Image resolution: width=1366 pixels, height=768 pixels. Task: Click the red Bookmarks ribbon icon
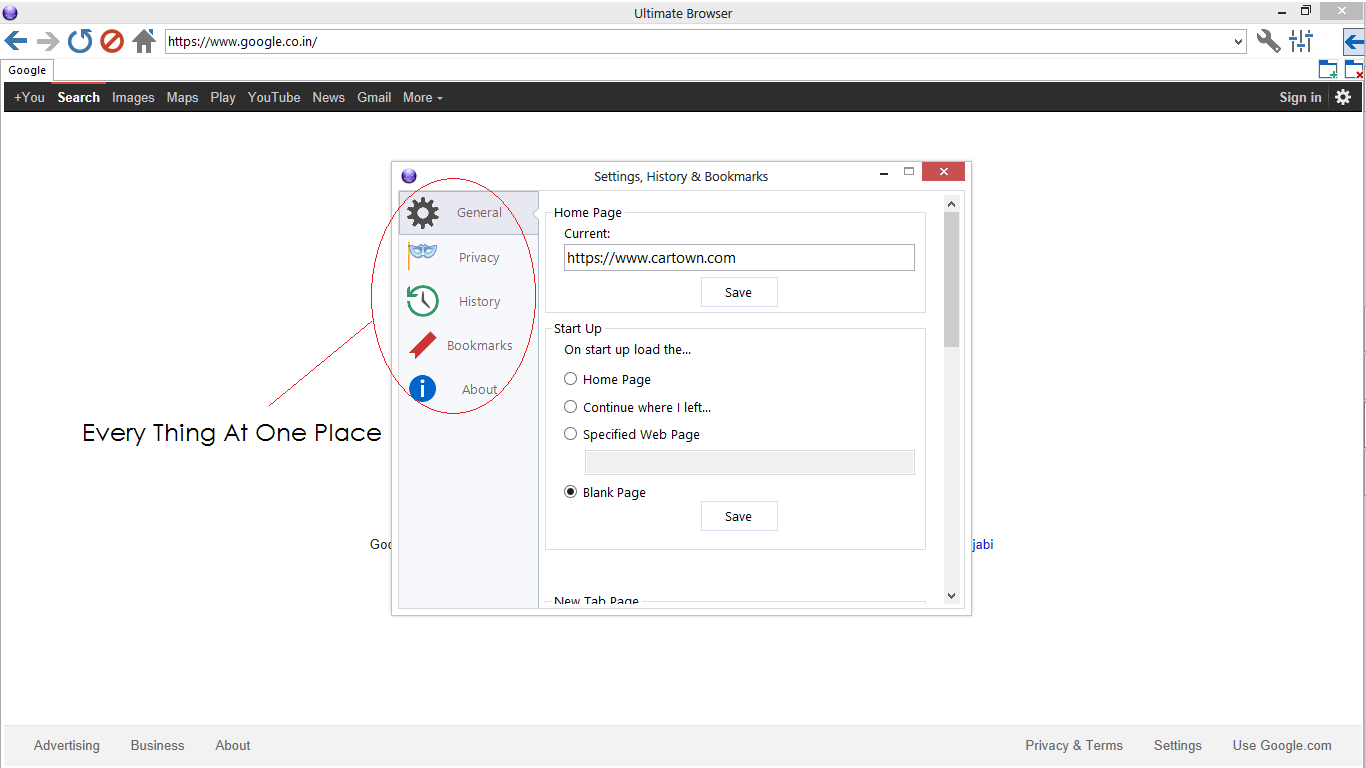point(422,345)
